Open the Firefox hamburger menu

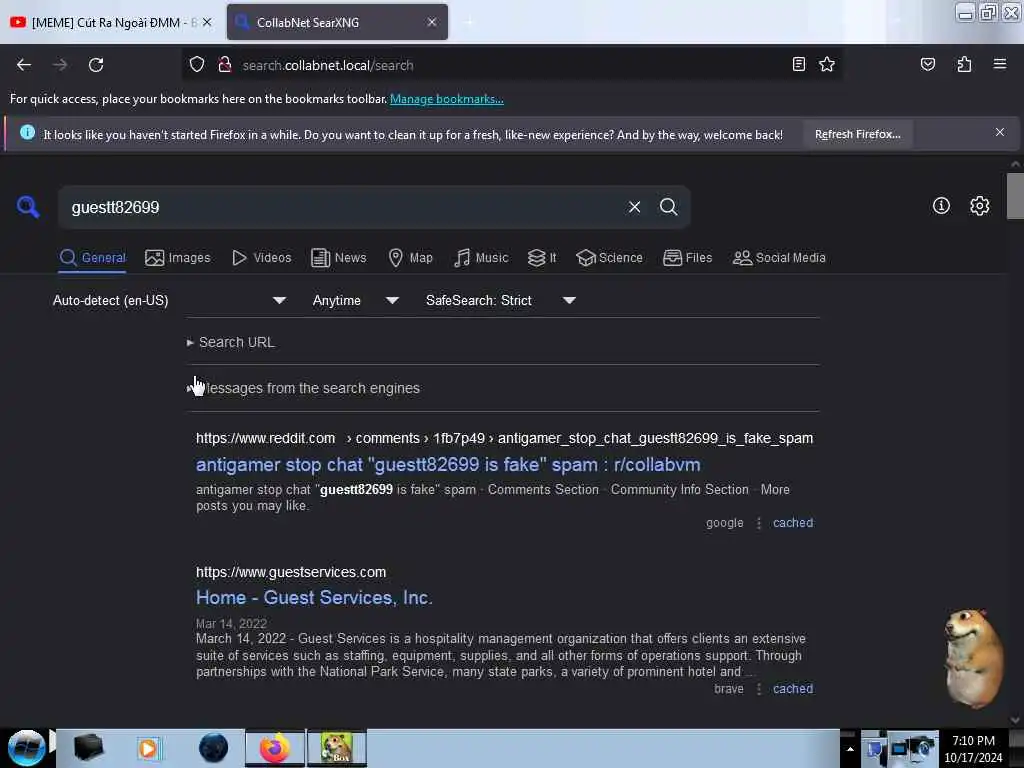[999, 64]
